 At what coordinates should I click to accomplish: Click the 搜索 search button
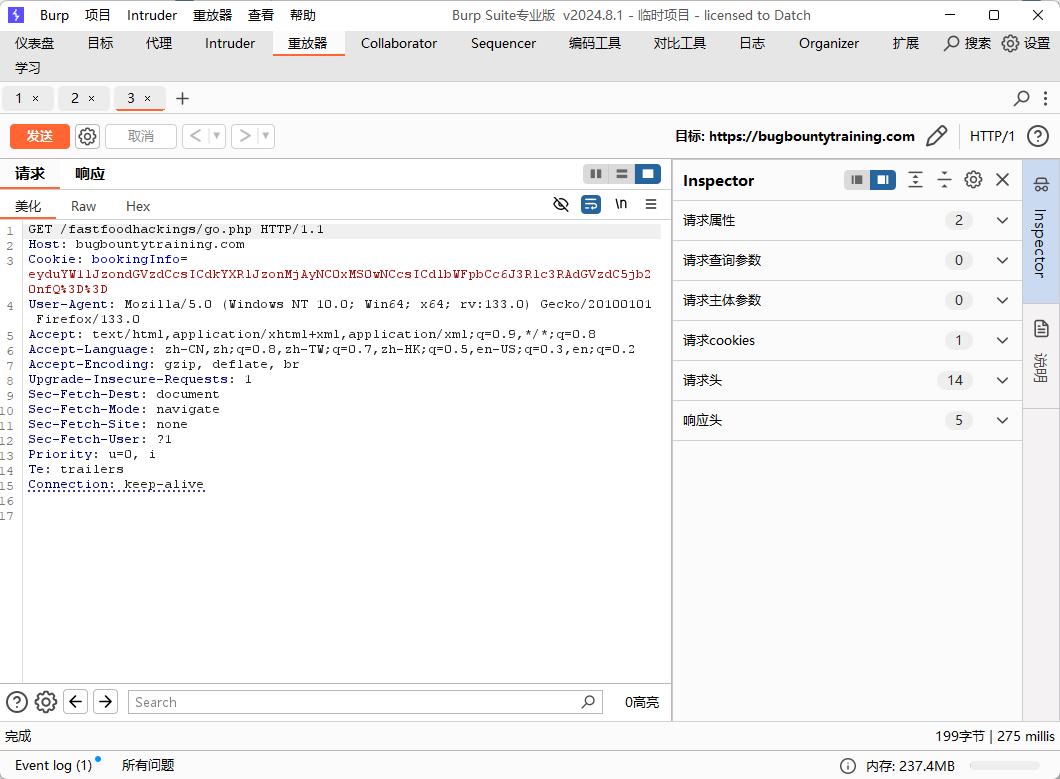(967, 43)
